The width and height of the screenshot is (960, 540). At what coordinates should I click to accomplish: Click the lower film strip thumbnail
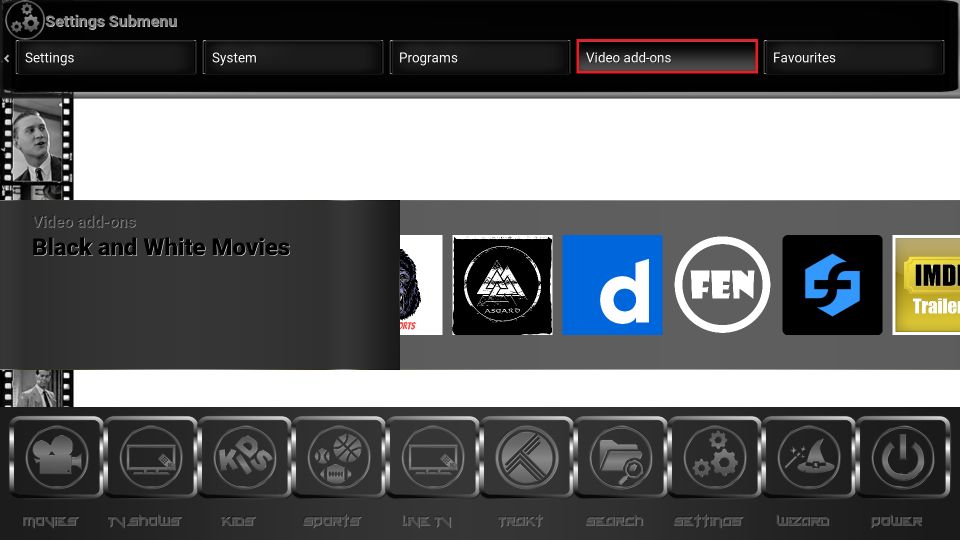[37, 388]
